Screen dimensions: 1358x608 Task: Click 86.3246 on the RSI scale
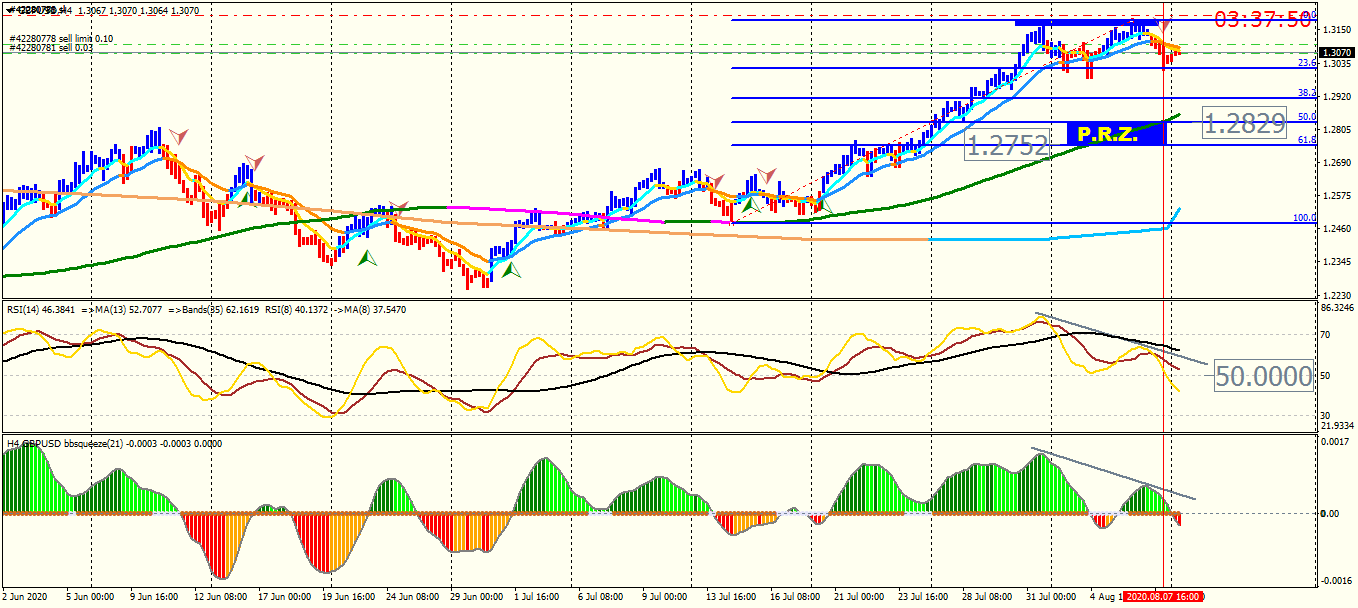1338,308
